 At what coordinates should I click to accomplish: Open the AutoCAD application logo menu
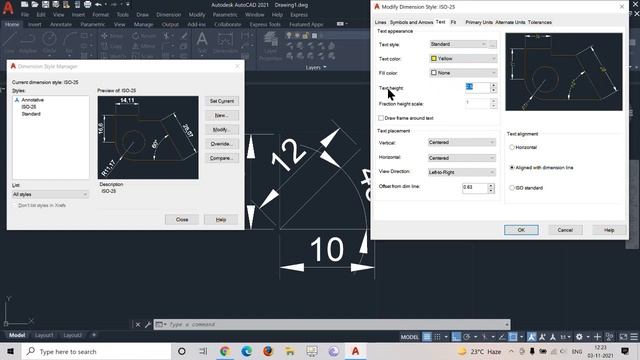(x=8, y=7)
